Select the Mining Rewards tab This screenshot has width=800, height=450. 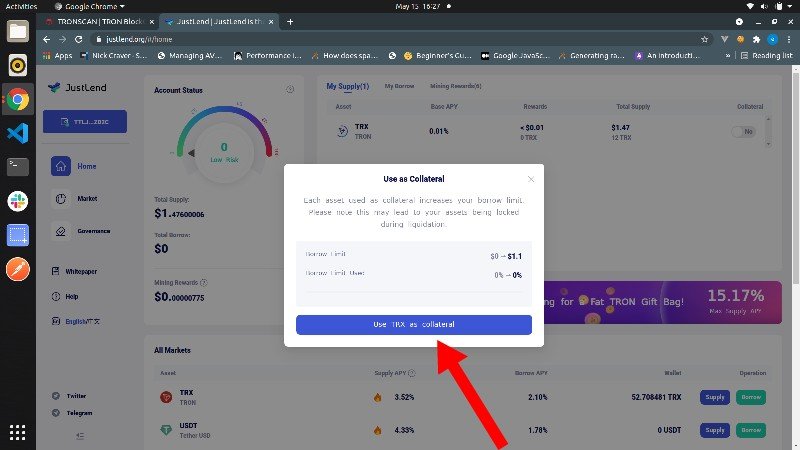(x=456, y=86)
